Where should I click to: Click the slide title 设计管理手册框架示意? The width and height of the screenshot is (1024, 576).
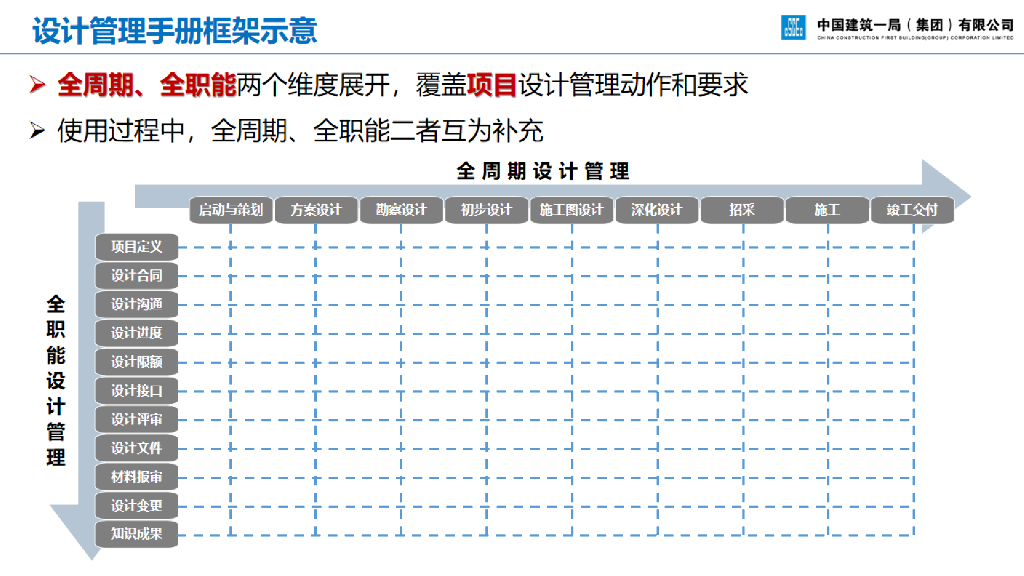pyautogui.click(x=174, y=31)
